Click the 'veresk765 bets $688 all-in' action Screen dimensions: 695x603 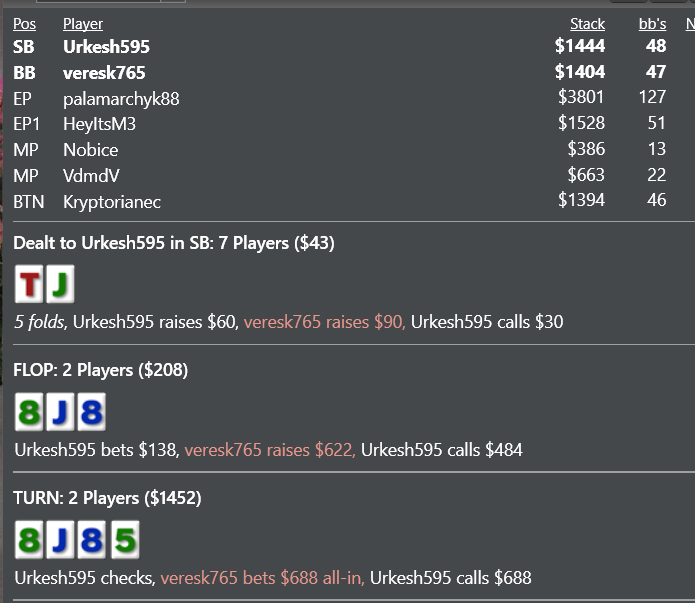point(262,578)
